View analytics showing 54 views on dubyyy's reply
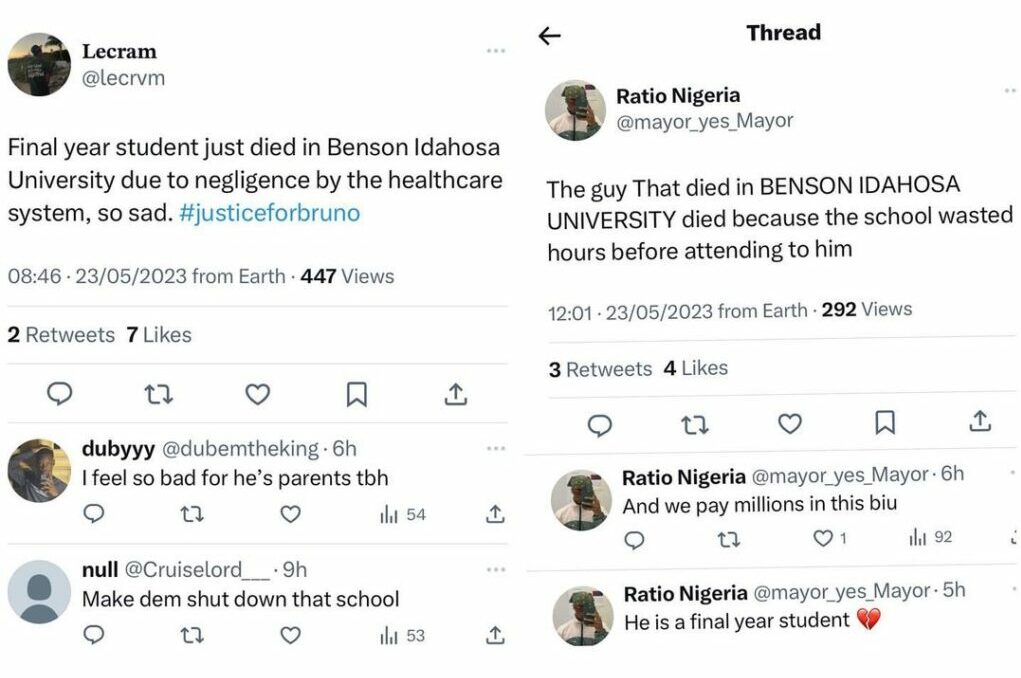The height and width of the screenshot is (678, 1021). pyautogui.click(x=402, y=514)
